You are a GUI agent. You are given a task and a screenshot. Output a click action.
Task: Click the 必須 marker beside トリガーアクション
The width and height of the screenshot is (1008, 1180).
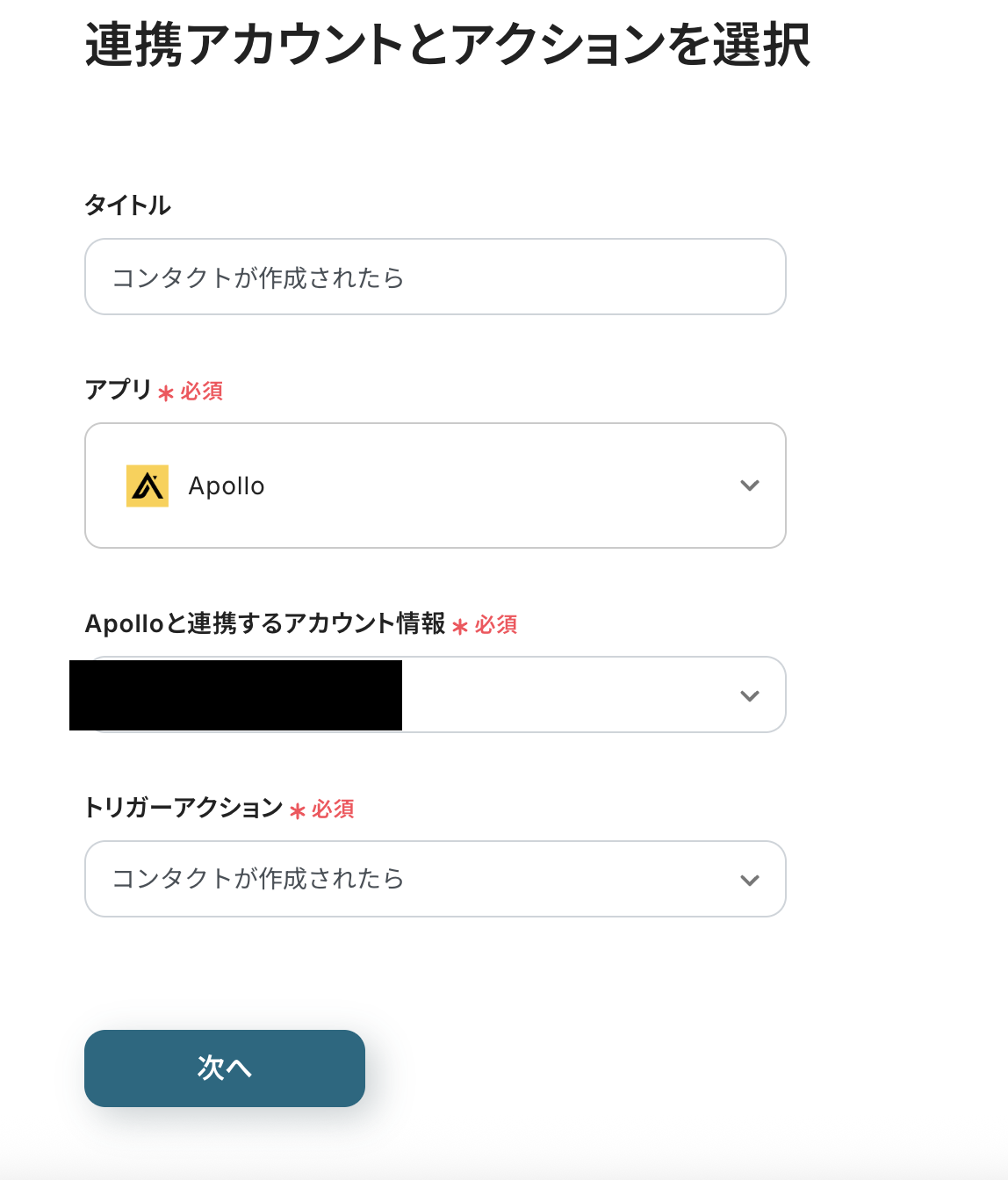[x=333, y=809]
